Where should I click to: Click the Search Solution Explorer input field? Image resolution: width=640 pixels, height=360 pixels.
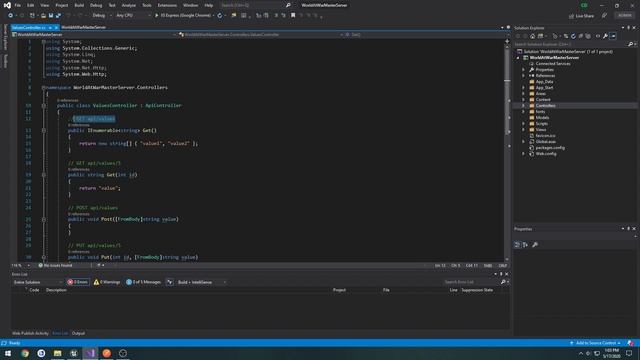(571, 44)
